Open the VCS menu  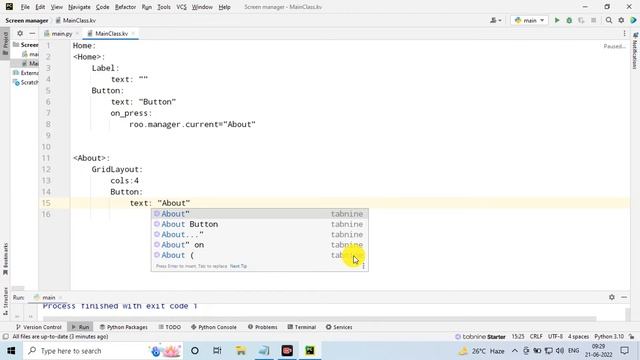coord(181,7)
